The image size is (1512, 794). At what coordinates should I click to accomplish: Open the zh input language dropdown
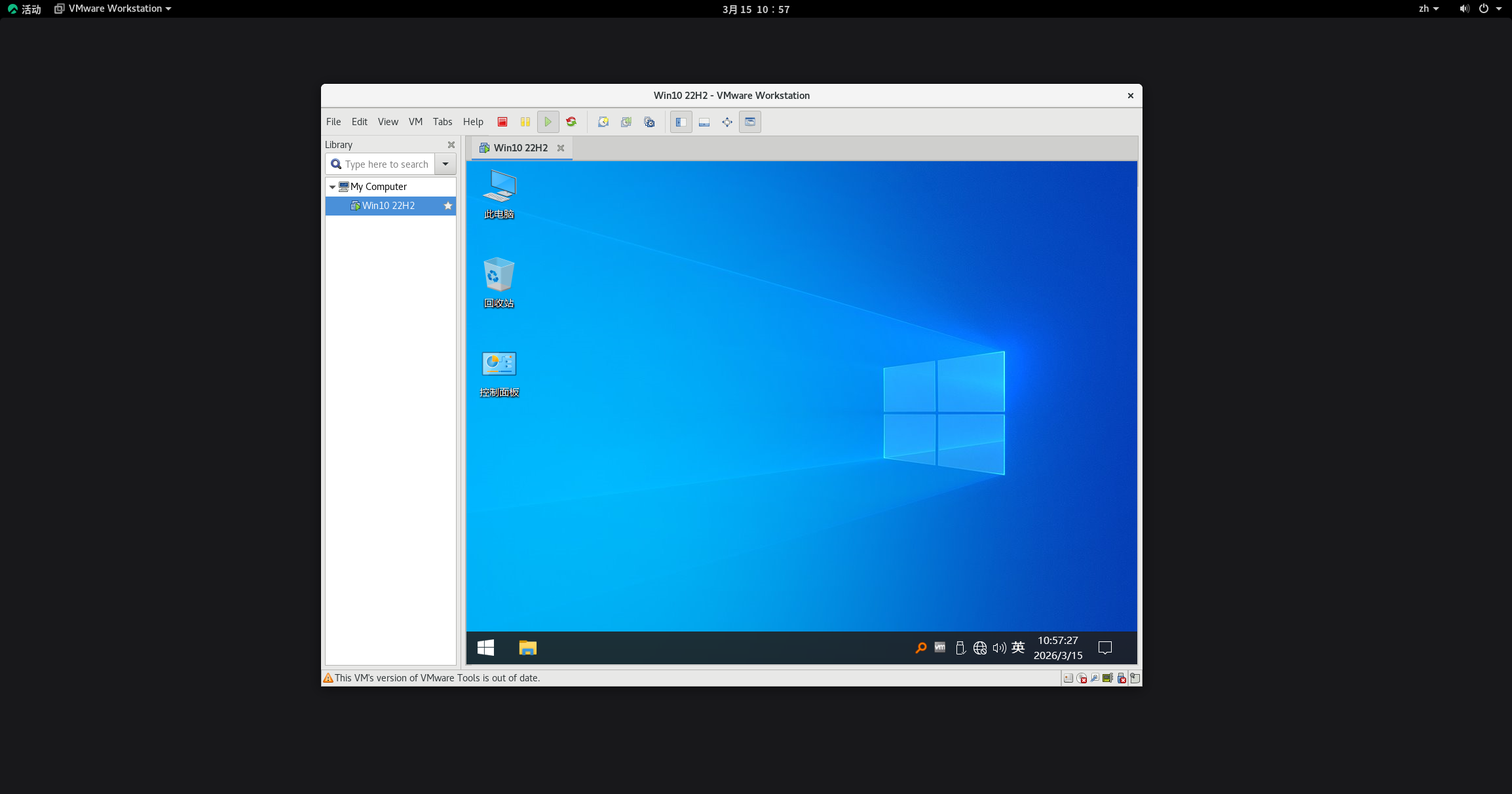pyautogui.click(x=1429, y=9)
